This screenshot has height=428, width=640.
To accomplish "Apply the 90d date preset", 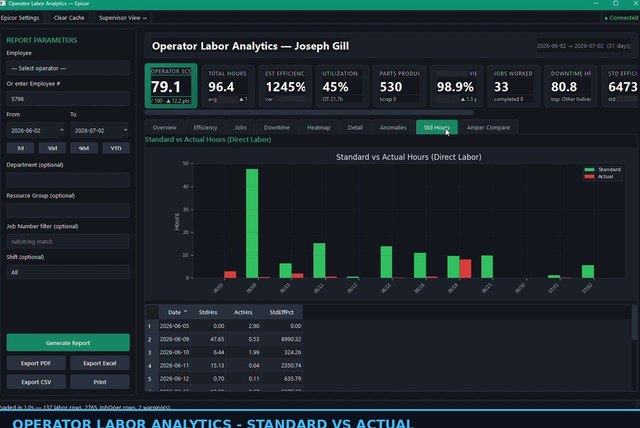I will coord(84,148).
